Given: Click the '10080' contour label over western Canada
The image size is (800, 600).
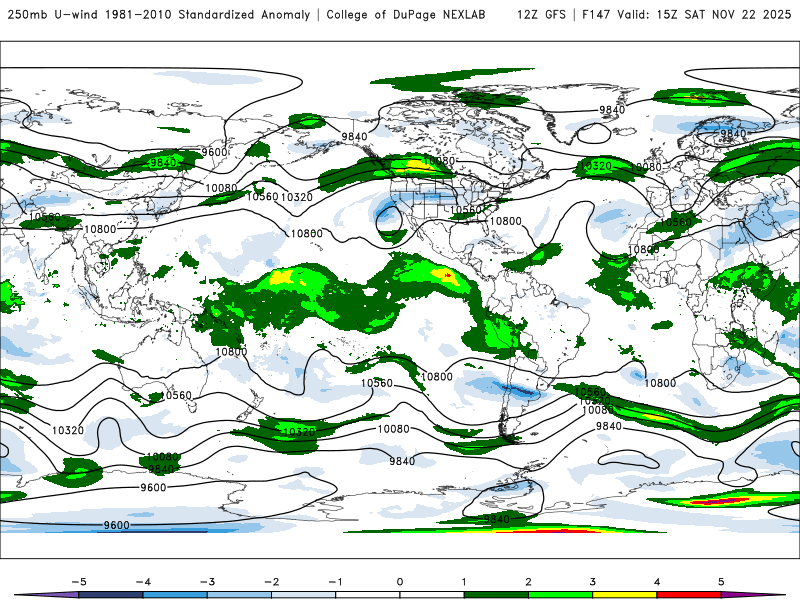Looking at the screenshot, I should click(x=439, y=161).
